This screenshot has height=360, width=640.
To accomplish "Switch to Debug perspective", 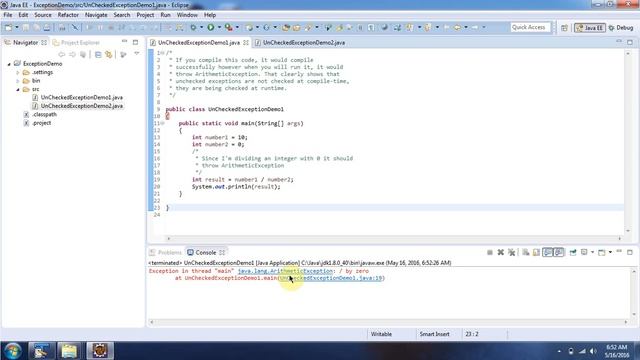I will tap(621, 28).
